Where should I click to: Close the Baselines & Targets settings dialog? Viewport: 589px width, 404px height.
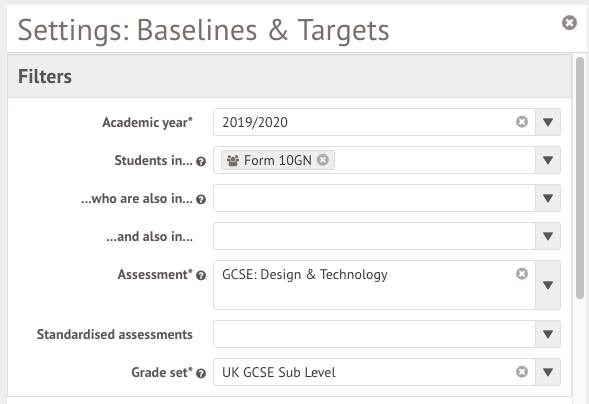569,23
